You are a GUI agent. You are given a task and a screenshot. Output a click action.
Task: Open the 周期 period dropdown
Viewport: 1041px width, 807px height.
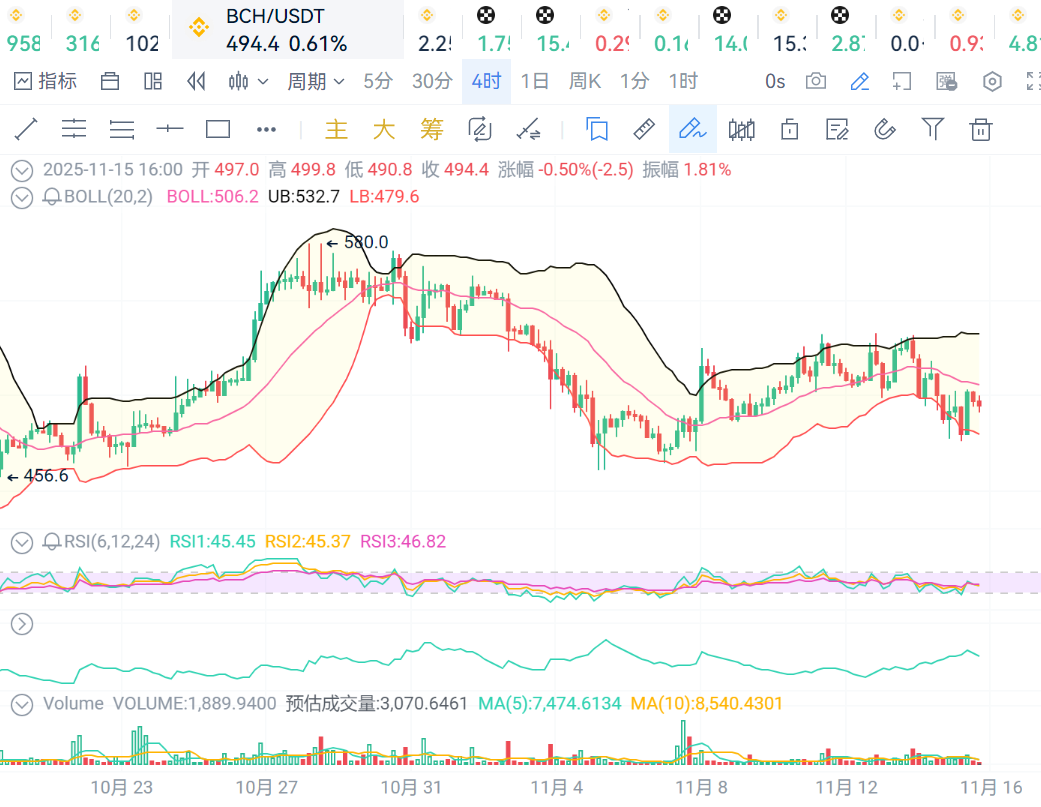pos(315,82)
